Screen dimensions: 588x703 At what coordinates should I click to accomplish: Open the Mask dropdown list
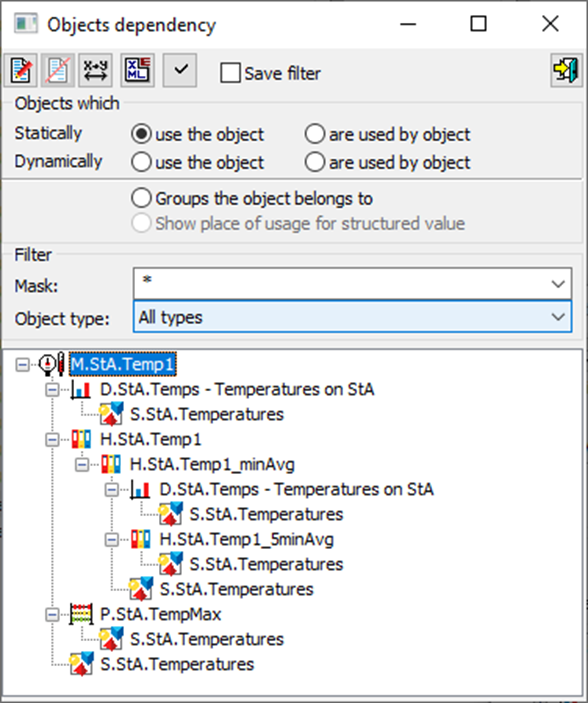pos(558,284)
